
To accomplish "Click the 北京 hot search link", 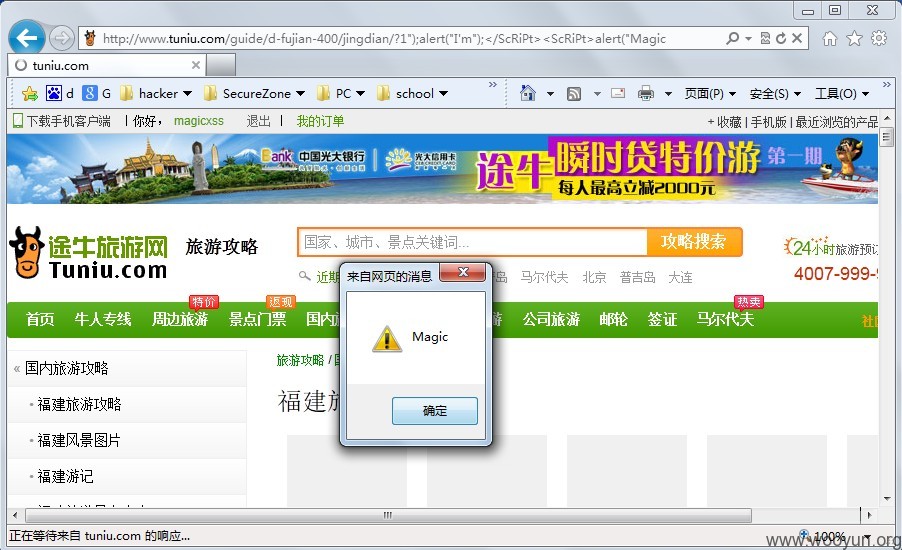I will pos(594,277).
